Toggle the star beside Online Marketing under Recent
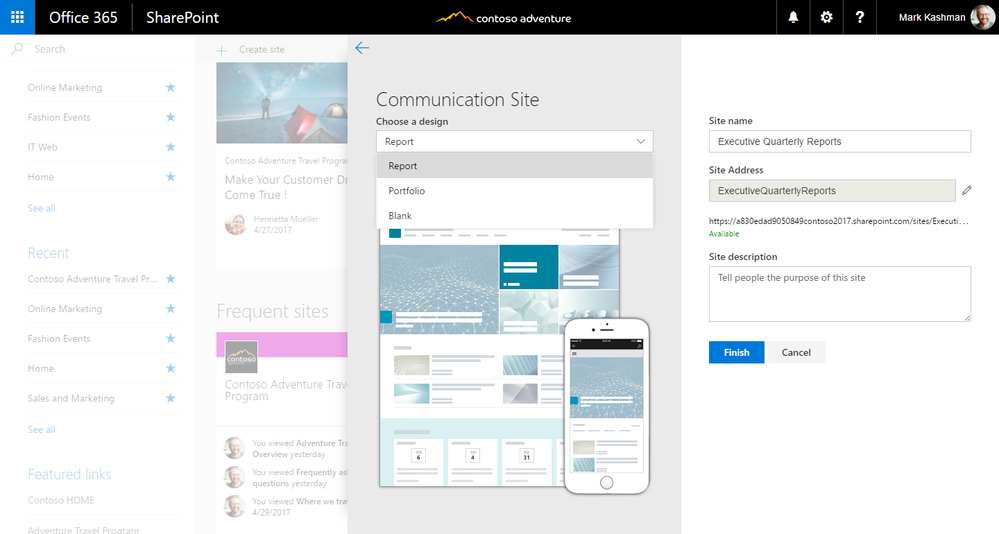 click(170, 308)
